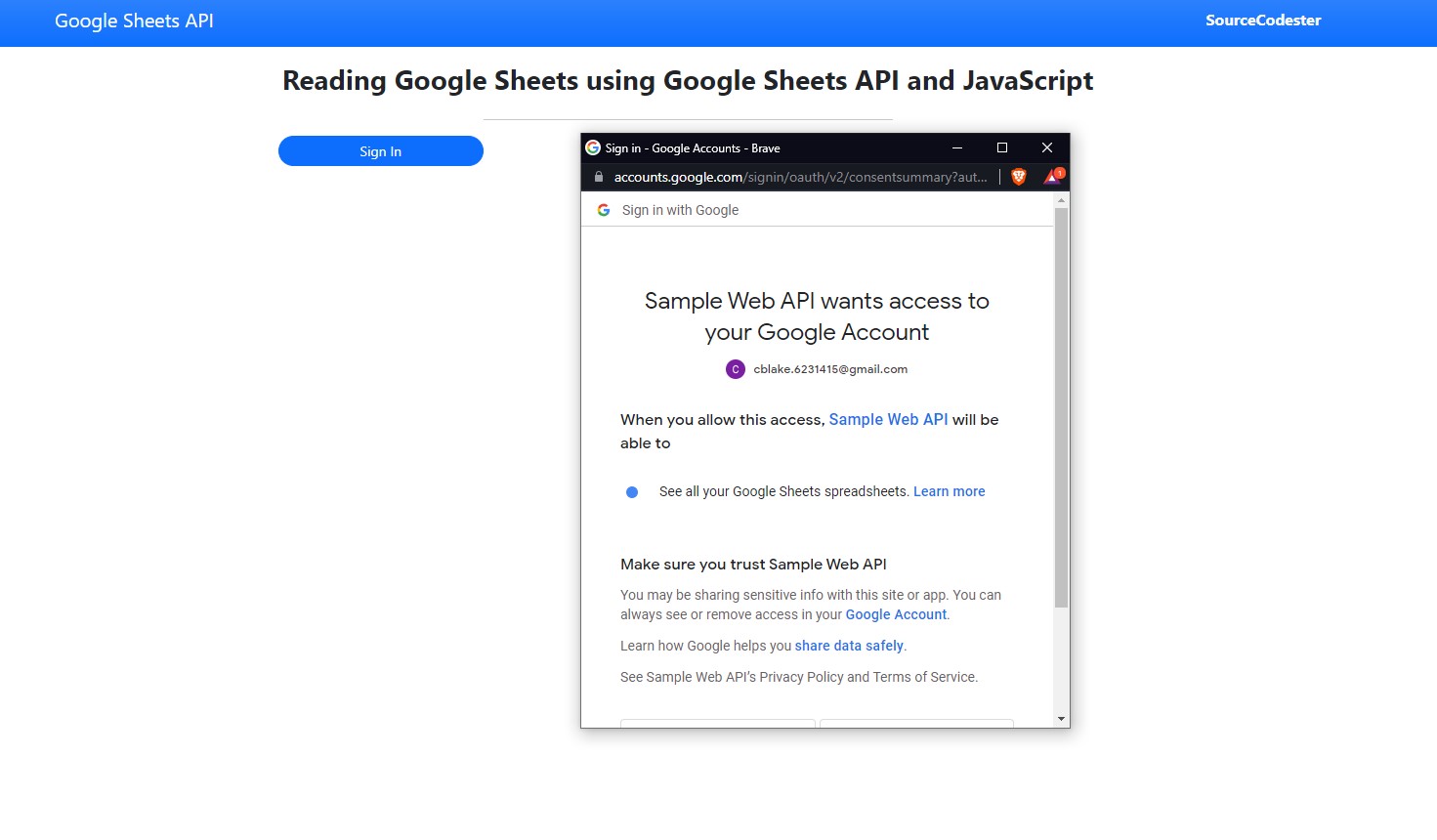Click the blue permission bullet for Sheets
The width and height of the screenshot is (1437, 840).
pos(632,492)
